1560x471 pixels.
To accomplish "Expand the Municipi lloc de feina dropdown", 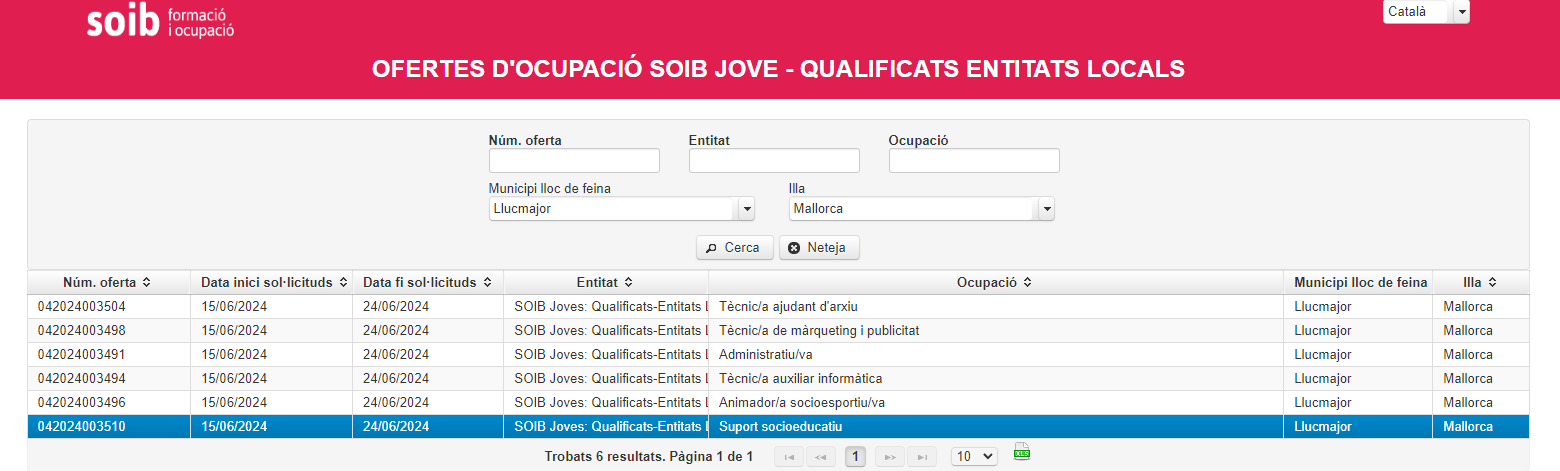I will 745,209.
